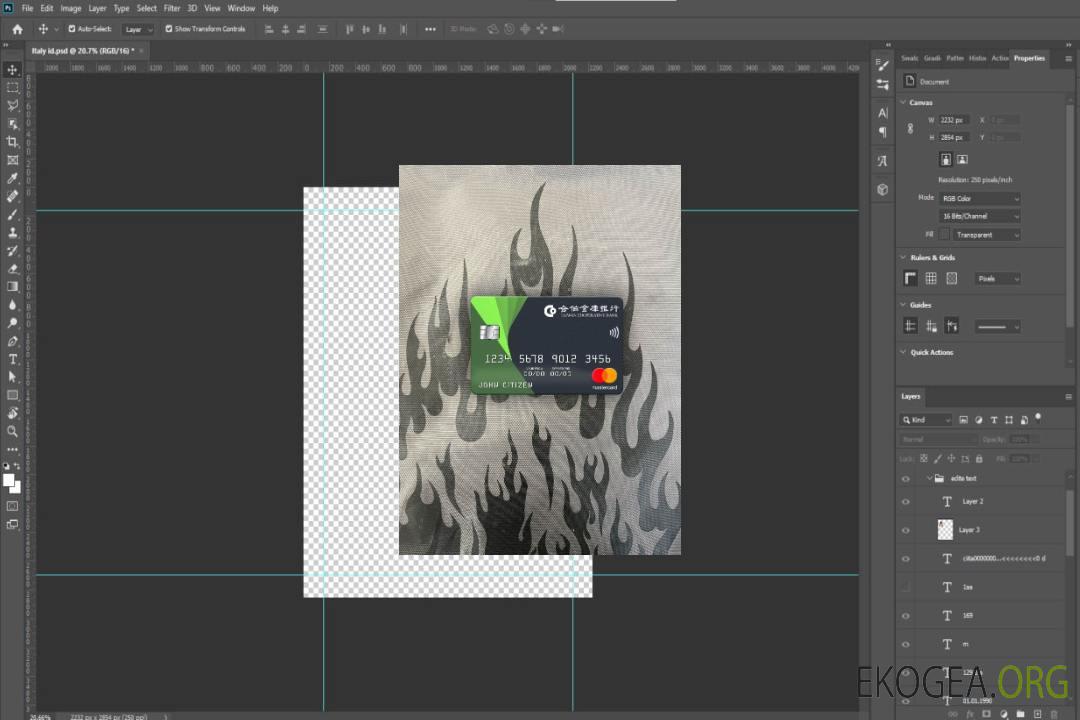Select the Crop tool in the toolbar
Screen dimensions: 1080x720
point(13,142)
